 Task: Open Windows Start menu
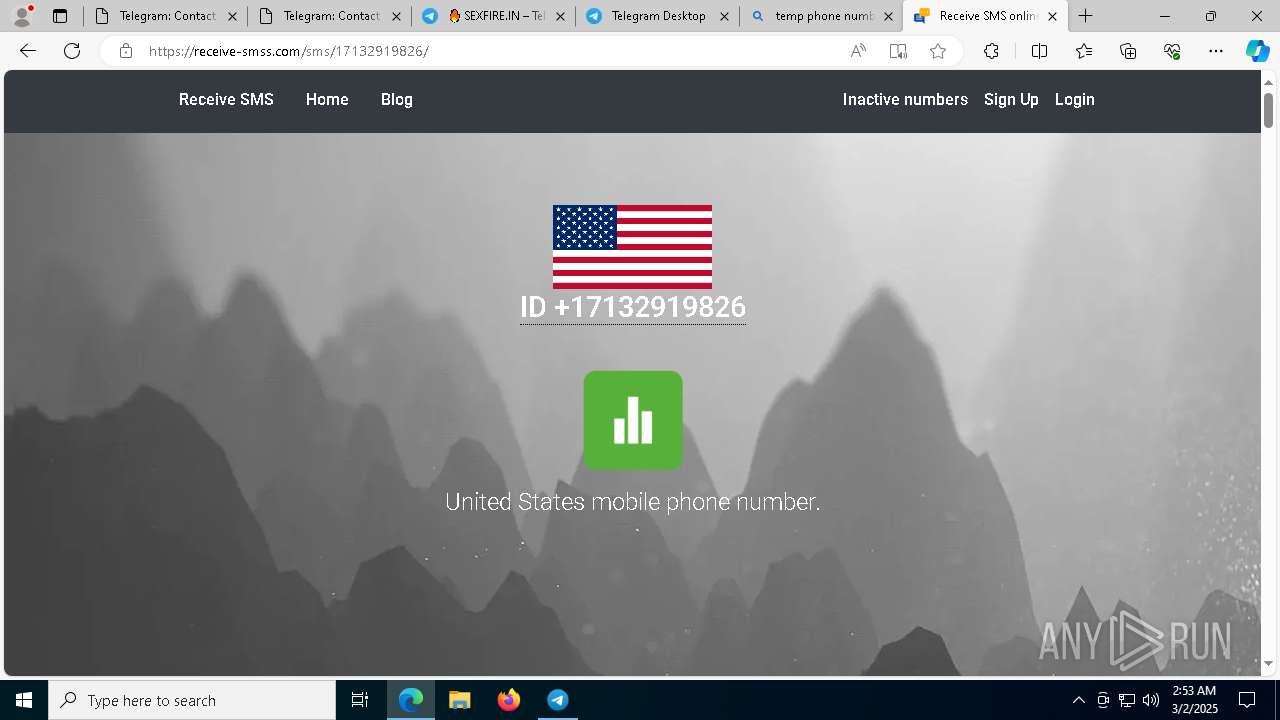pyautogui.click(x=24, y=700)
